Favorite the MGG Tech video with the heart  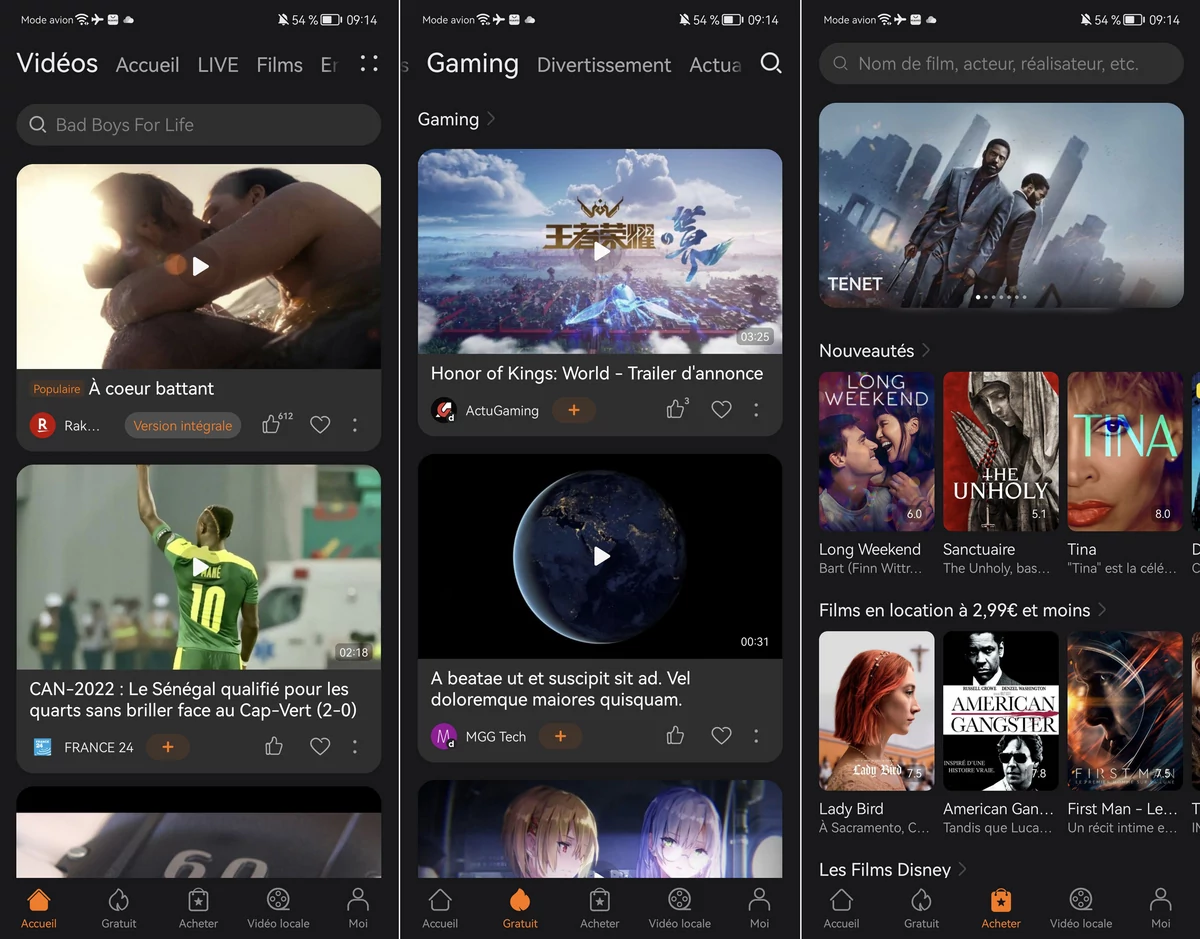(721, 736)
